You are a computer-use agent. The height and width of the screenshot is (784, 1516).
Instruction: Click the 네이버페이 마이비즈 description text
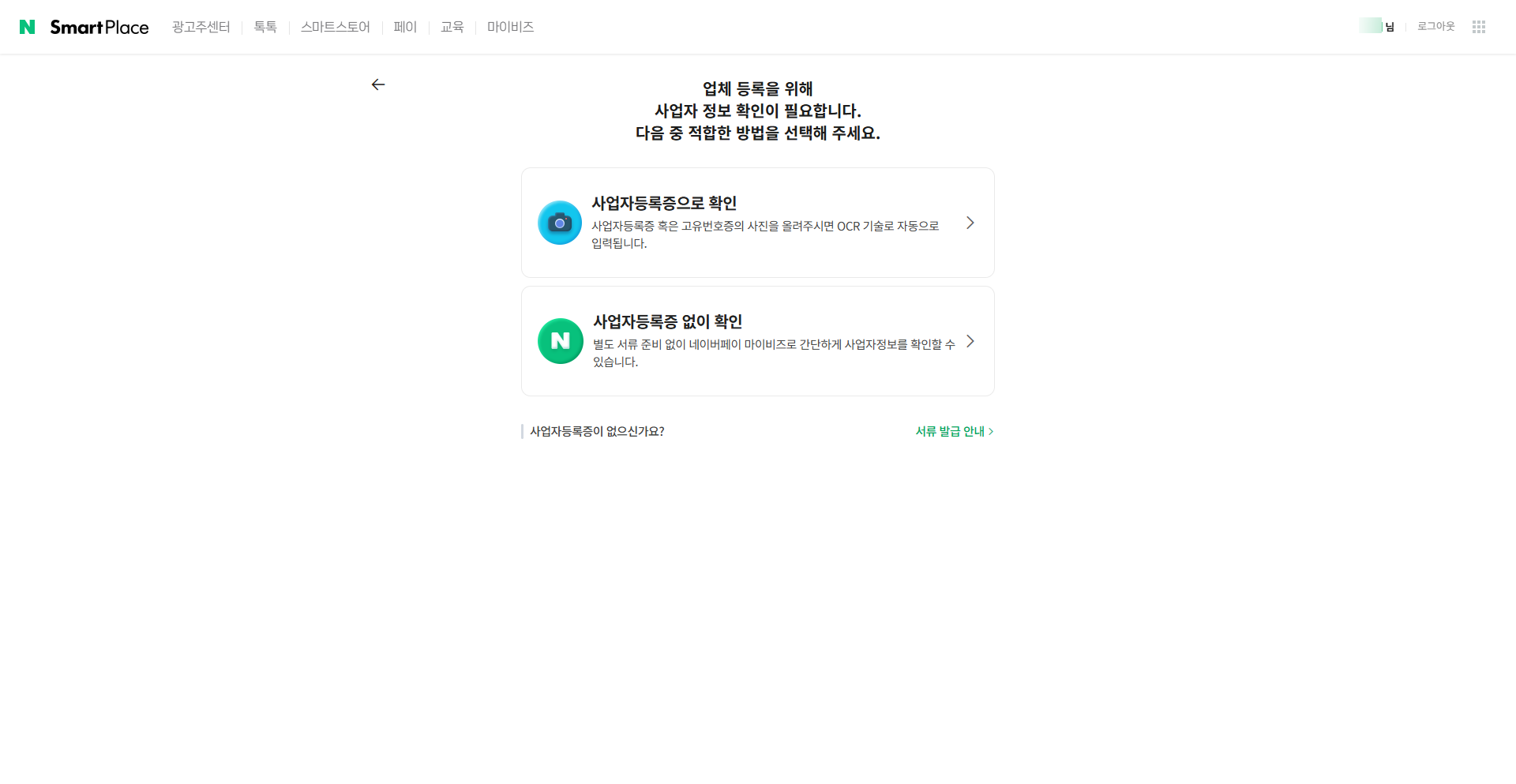[x=774, y=353]
